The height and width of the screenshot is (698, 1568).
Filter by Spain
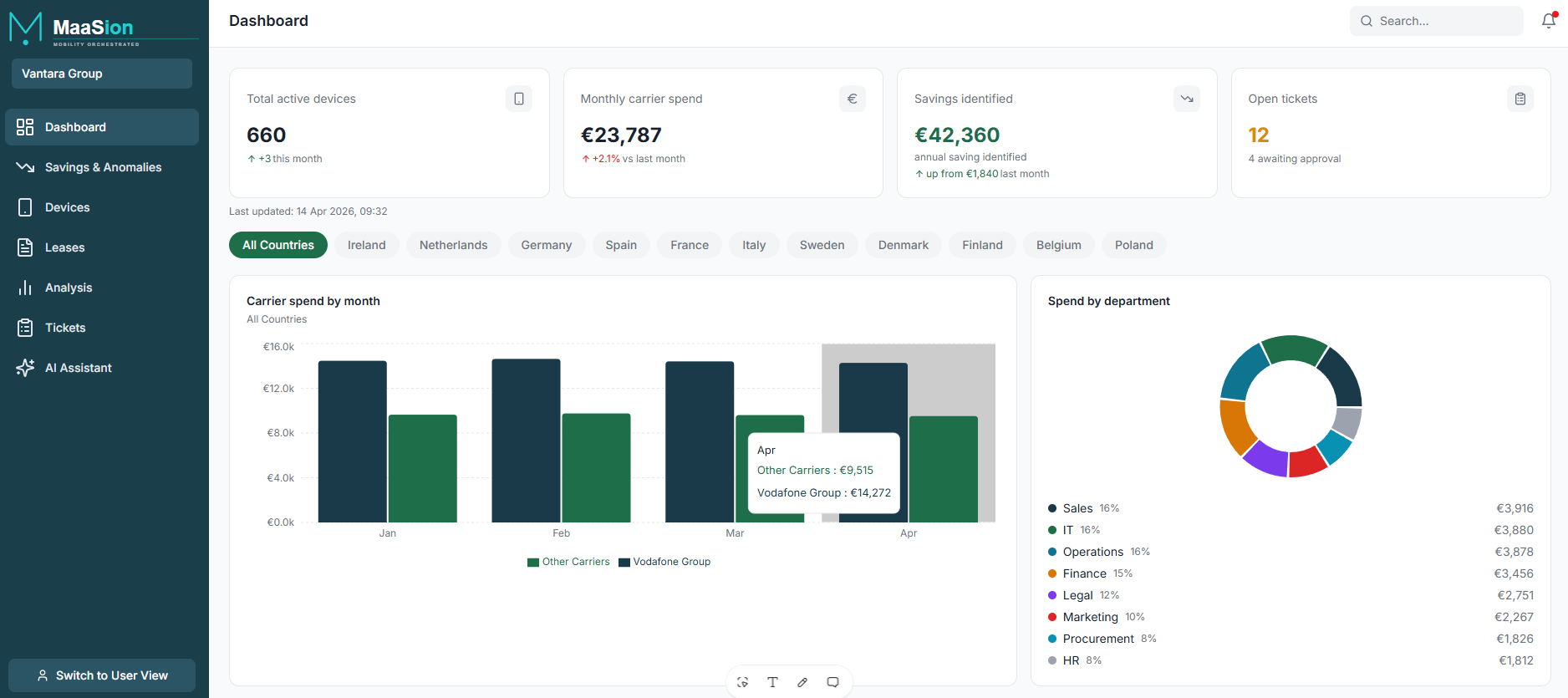click(x=621, y=245)
